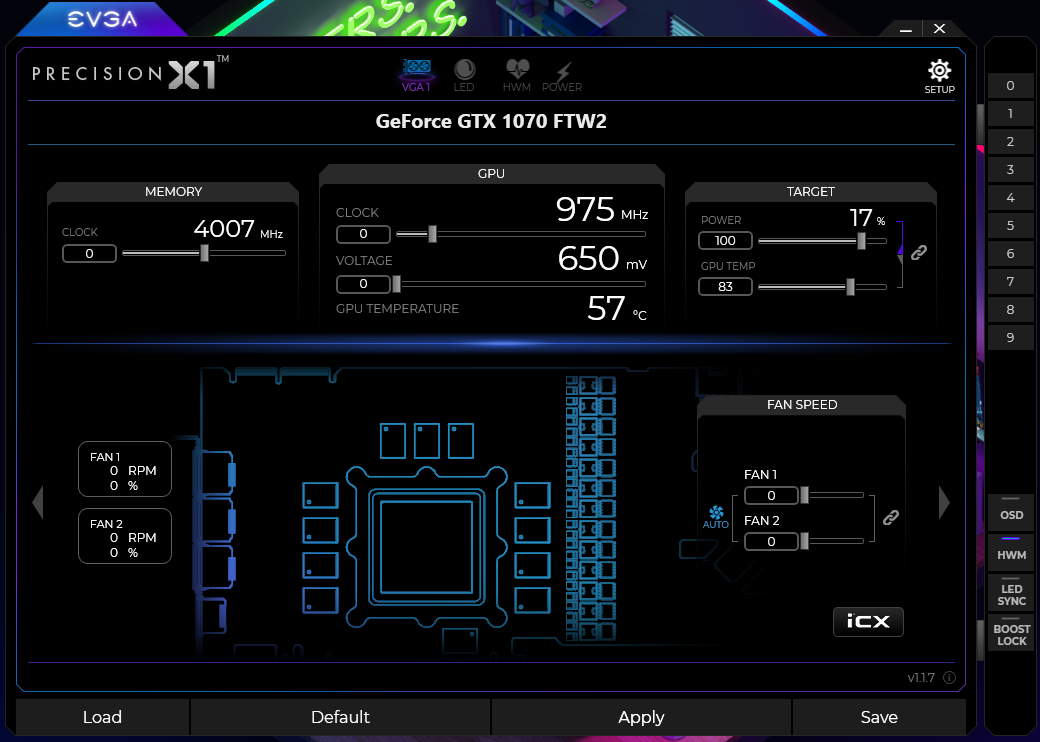Adjust the GPU temp target slider

[850, 286]
